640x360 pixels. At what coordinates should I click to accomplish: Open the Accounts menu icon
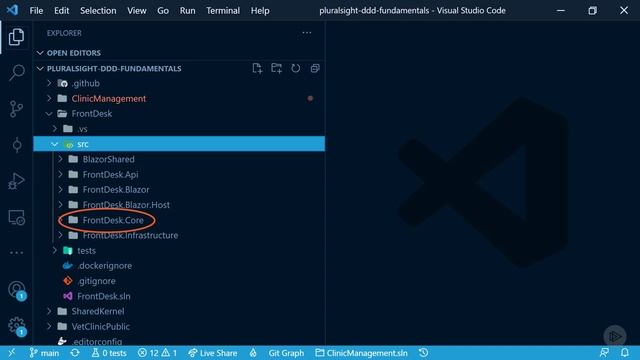coord(17,290)
